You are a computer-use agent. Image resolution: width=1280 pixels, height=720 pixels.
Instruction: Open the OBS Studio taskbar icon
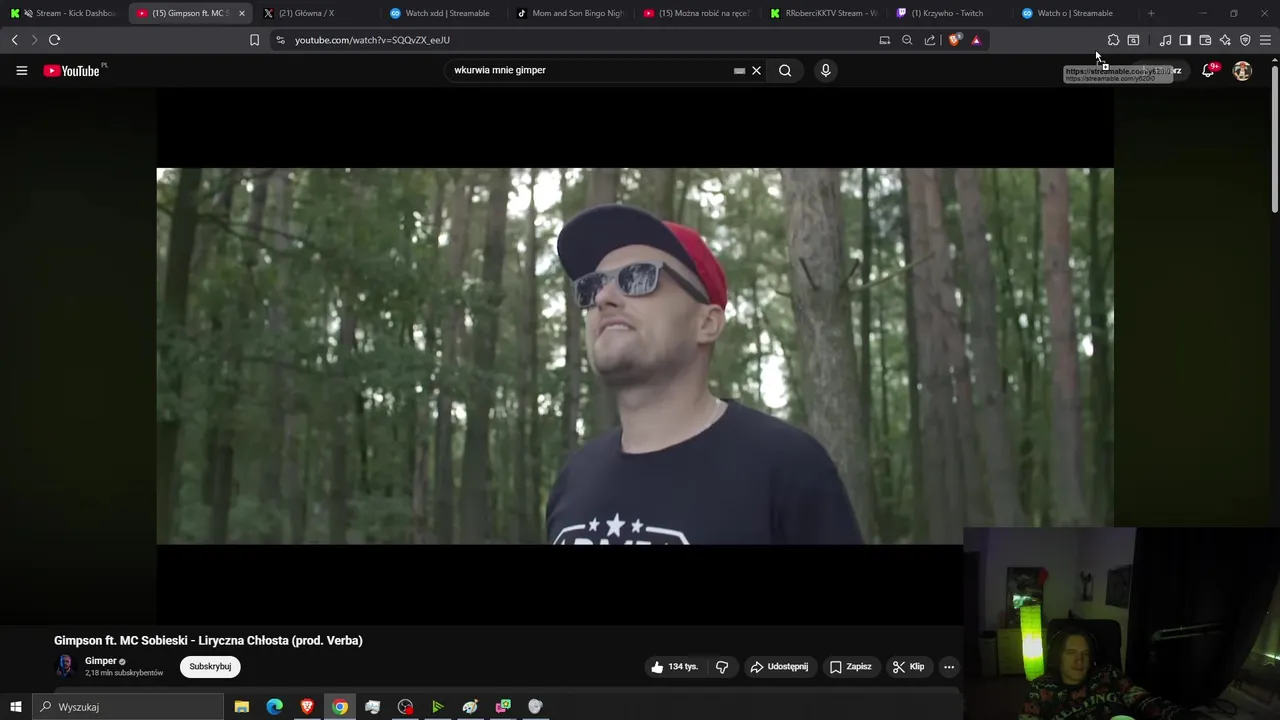[x=405, y=707]
